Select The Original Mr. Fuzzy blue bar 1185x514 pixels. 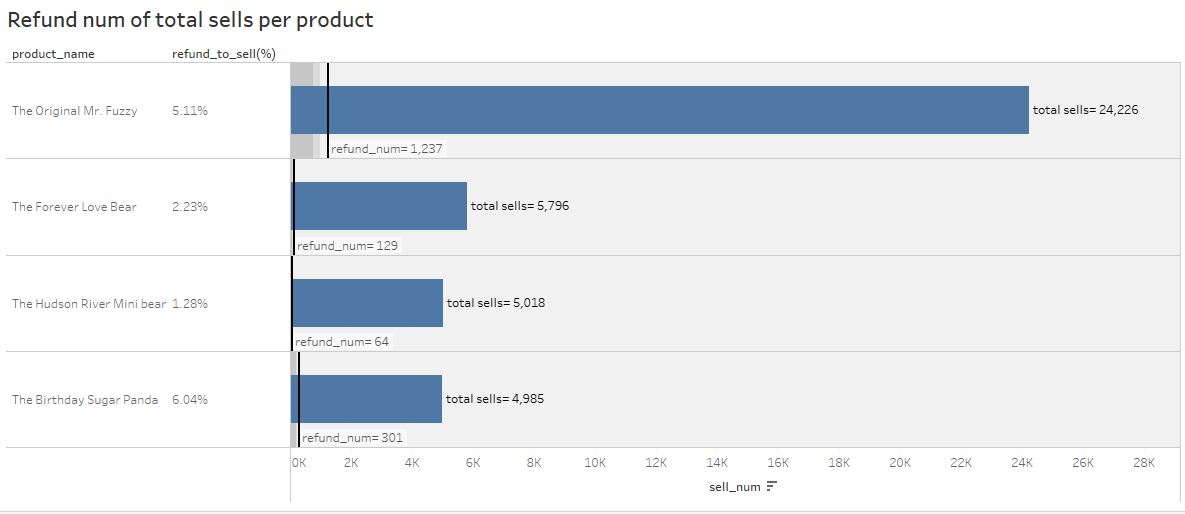(x=660, y=110)
